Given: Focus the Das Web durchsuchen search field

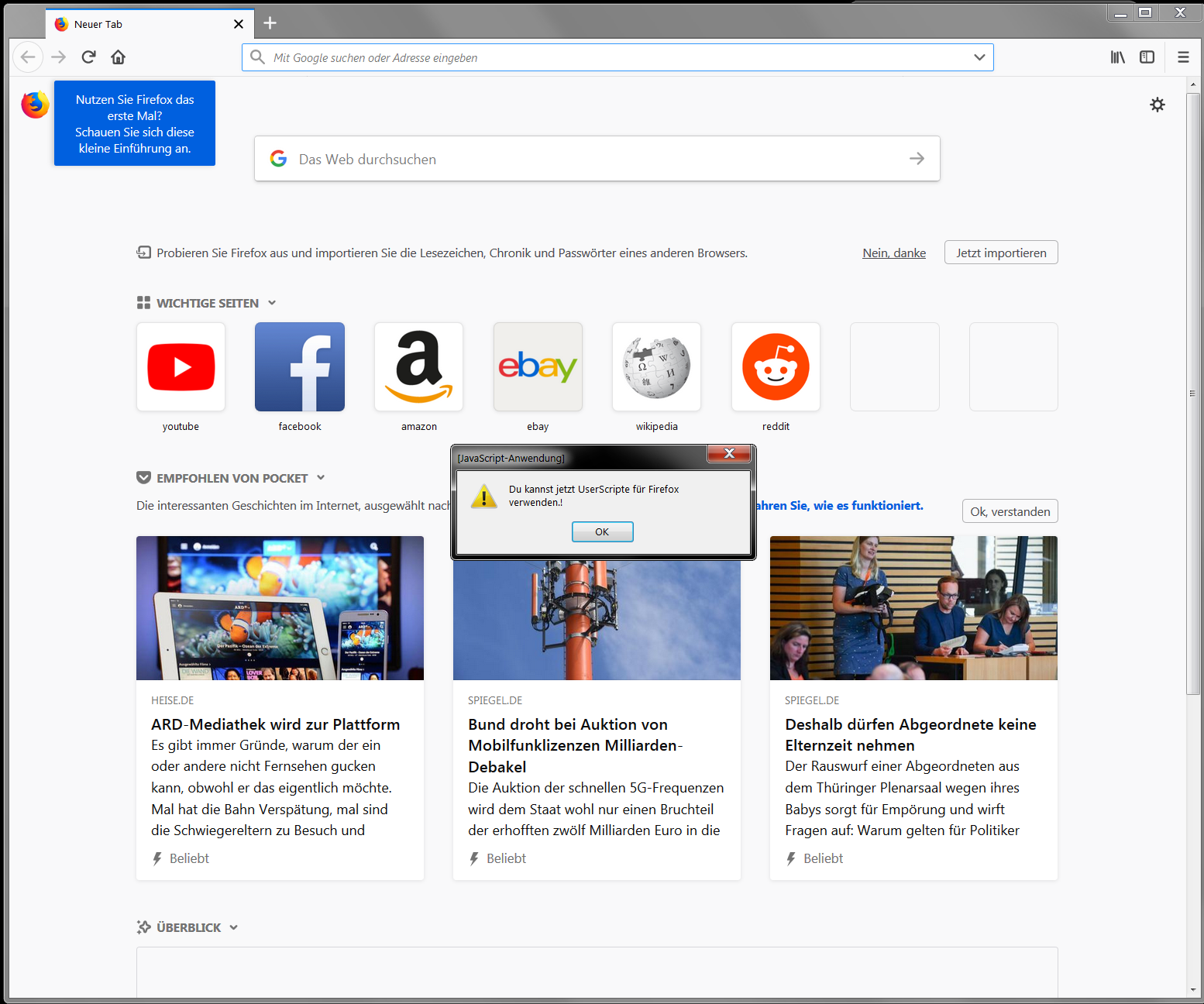Looking at the screenshot, I should 597,159.
